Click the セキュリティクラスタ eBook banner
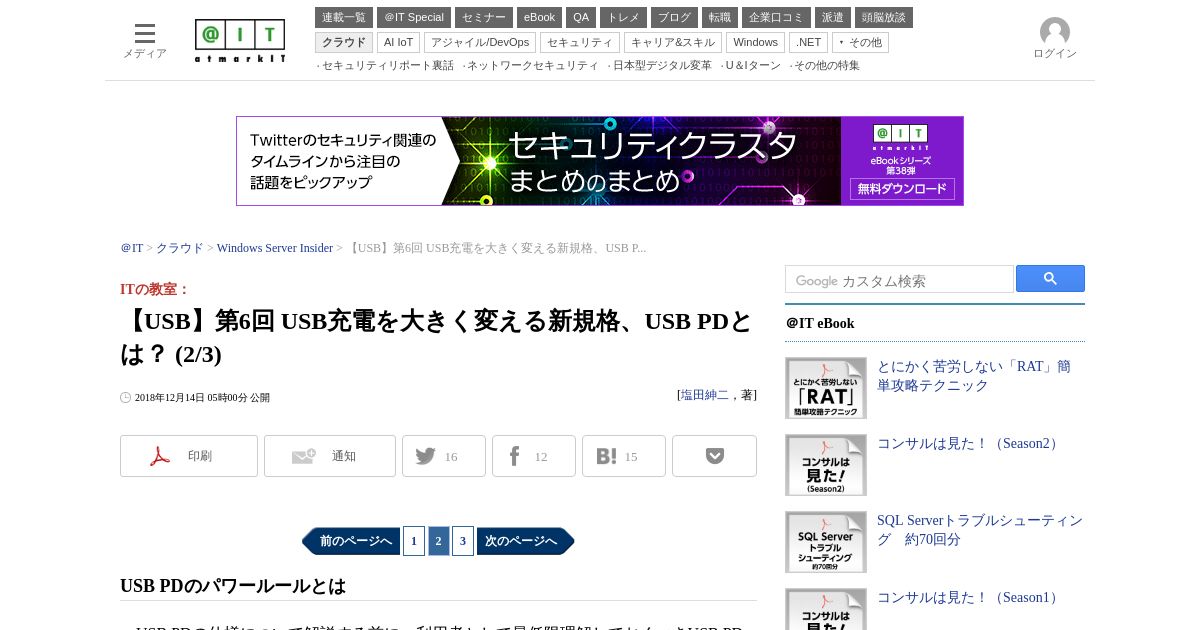The width and height of the screenshot is (1200, 630). click(600, 161)
